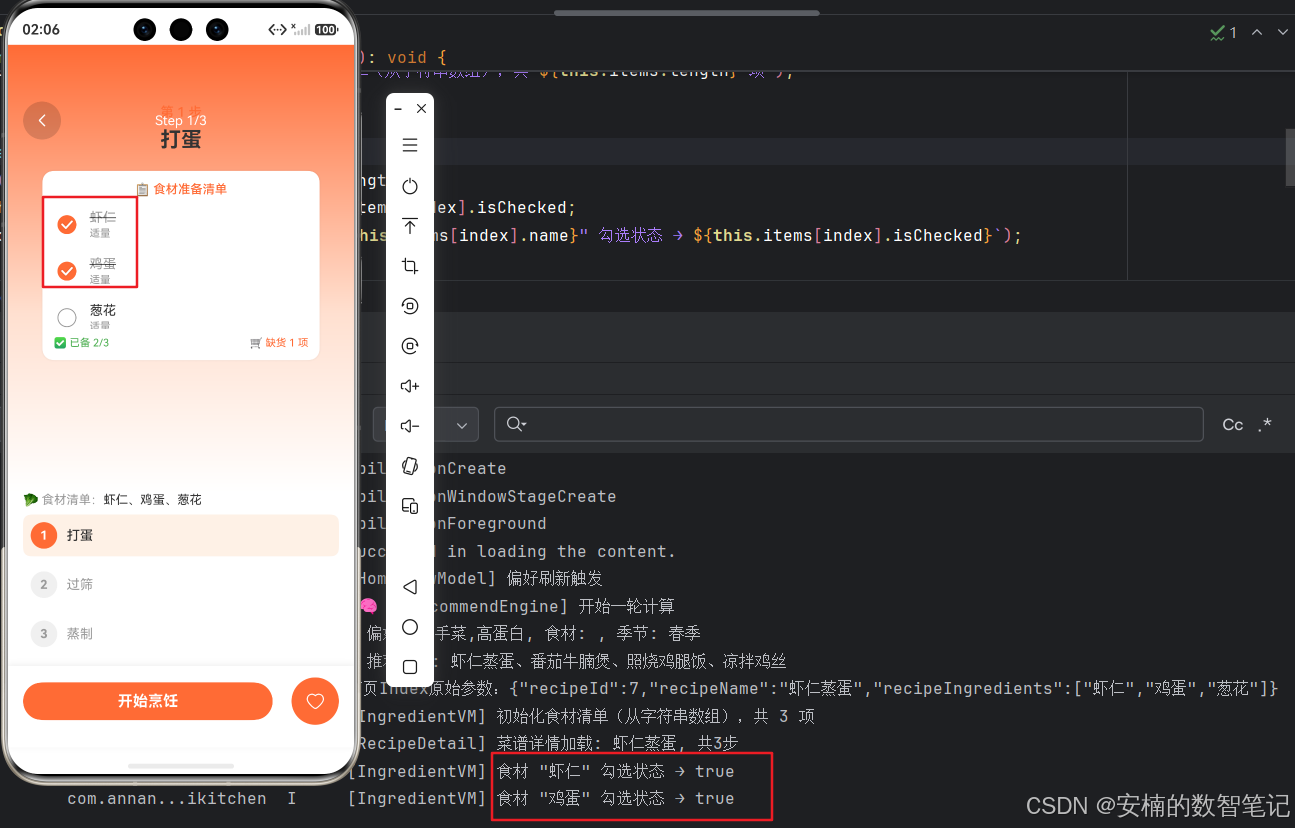Viewport: 1295px width, 828px height.
Task: Click the emulator volume down icon
Action: [x=410, y=426]
